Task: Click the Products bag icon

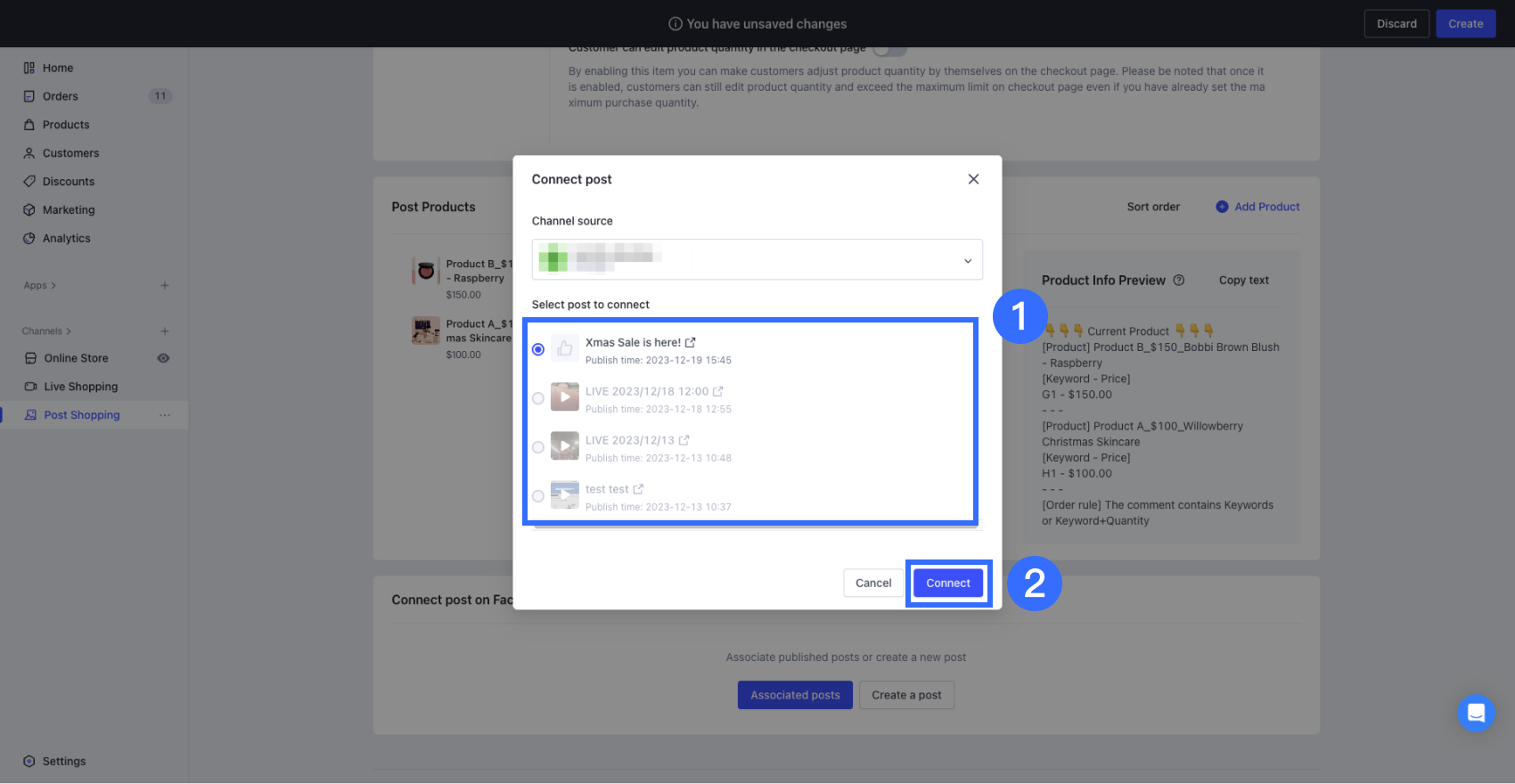Action: (x=29, y=125)
